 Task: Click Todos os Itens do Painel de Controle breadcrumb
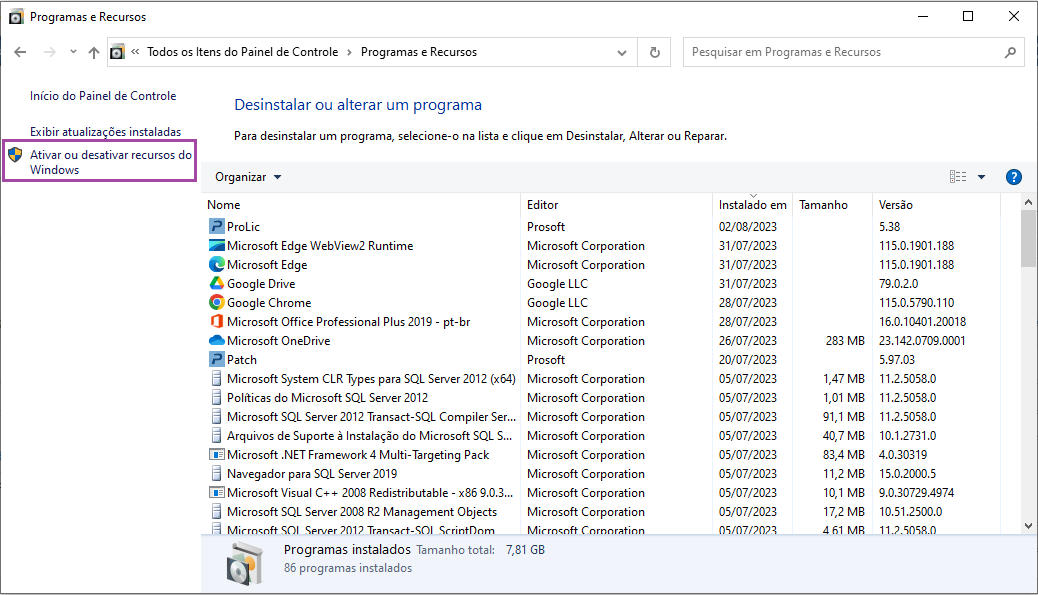[x=242, y=52]
